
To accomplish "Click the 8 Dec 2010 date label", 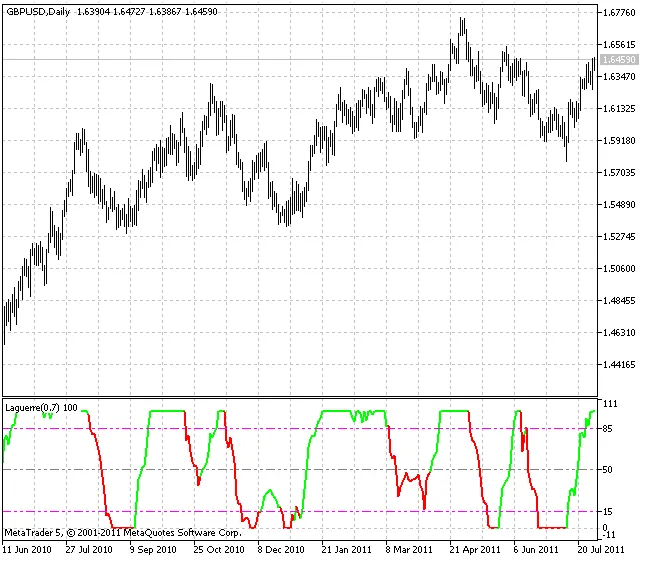I will (281, 550).
